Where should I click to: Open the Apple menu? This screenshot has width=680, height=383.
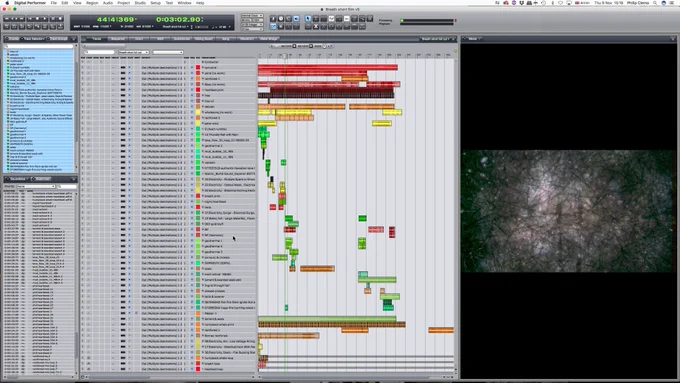(7, 3)
